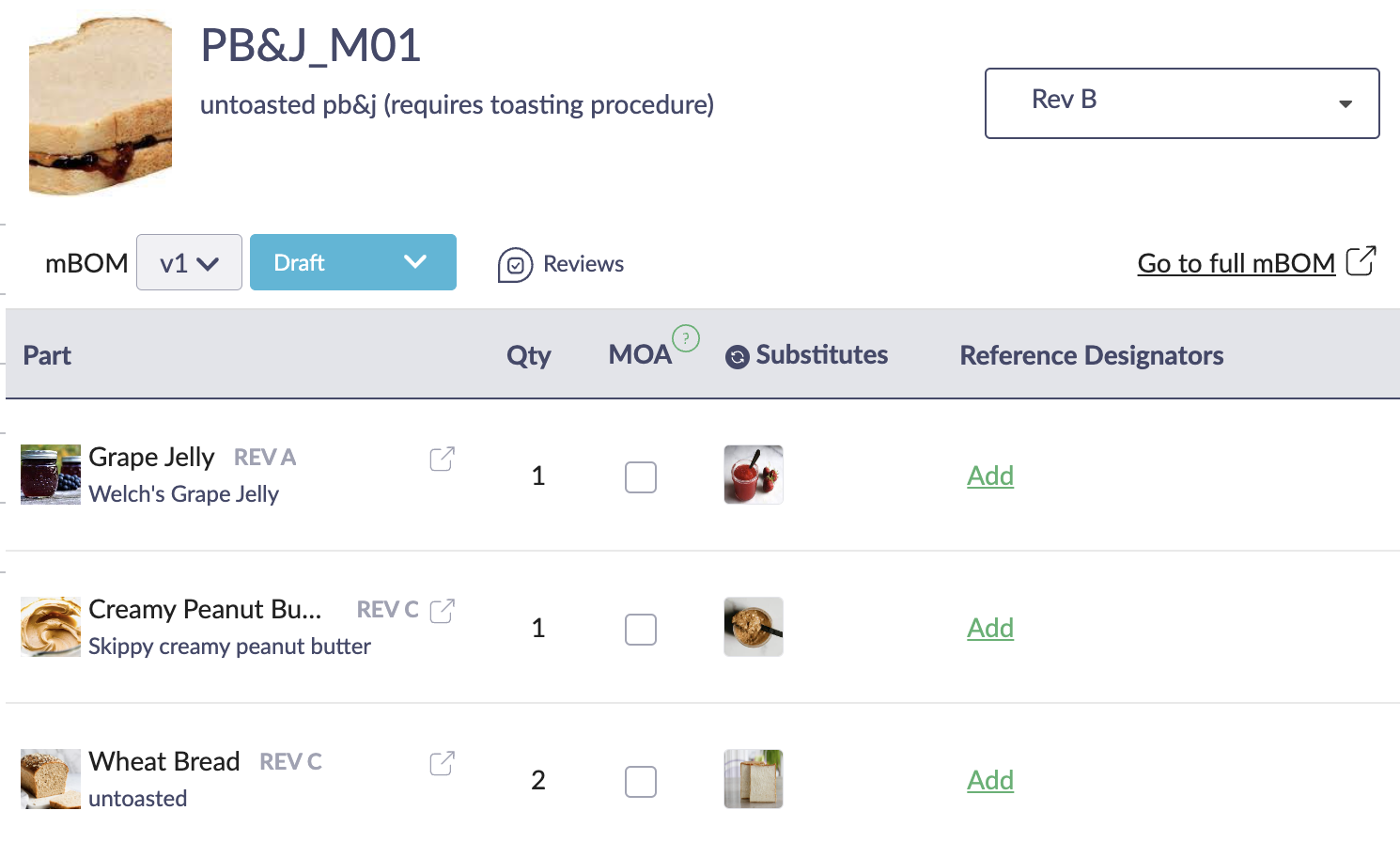Click the Part column header
Image resolution: width=1400 pixels, height=842 pixels.
tap(47, 355)
